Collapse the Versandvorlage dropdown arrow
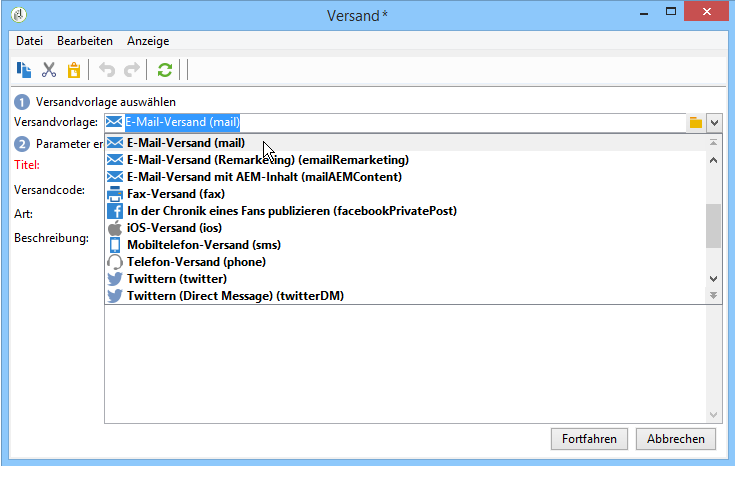 click(714, 123)
